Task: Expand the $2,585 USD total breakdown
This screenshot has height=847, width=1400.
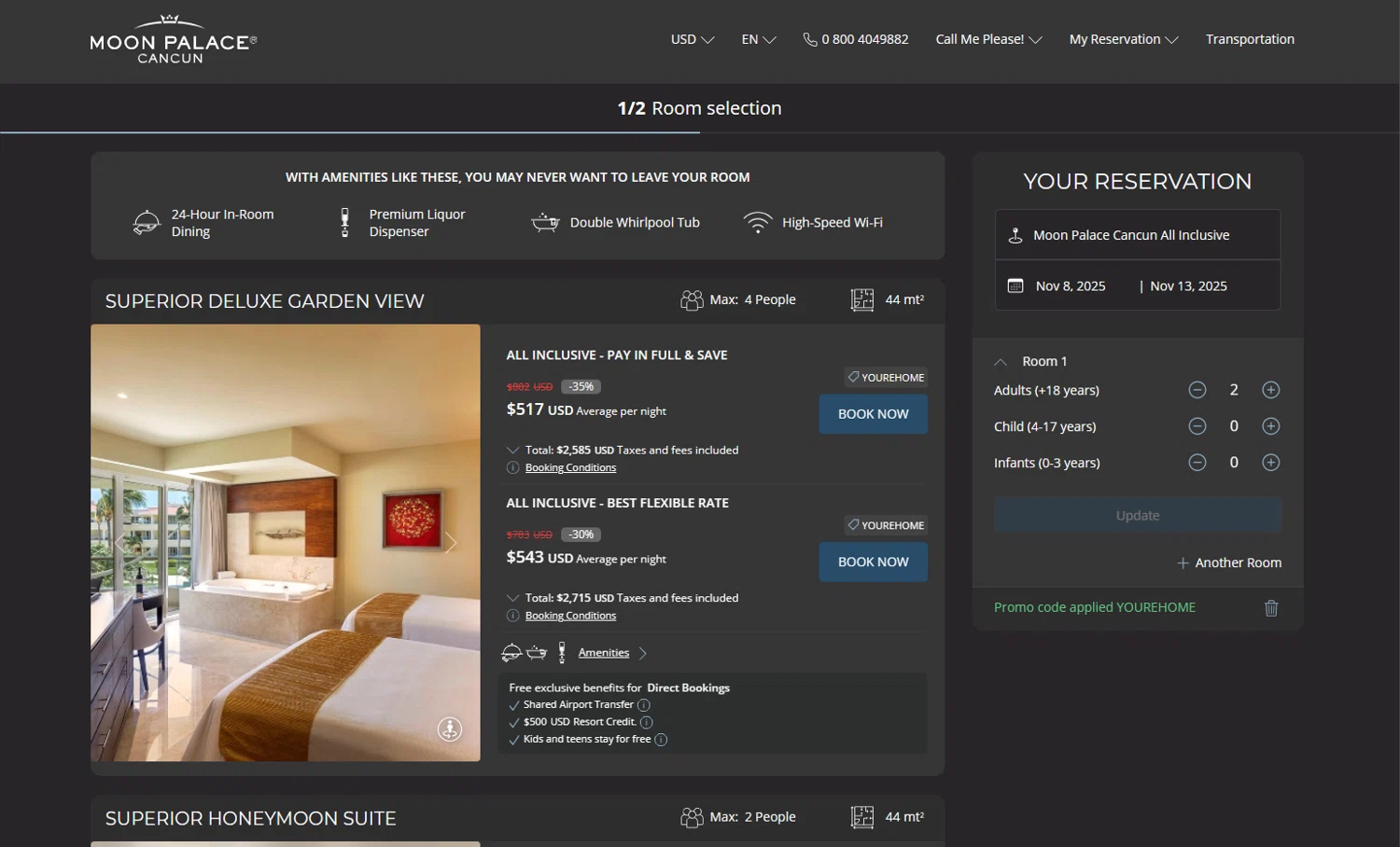Action: pos(512,450)
